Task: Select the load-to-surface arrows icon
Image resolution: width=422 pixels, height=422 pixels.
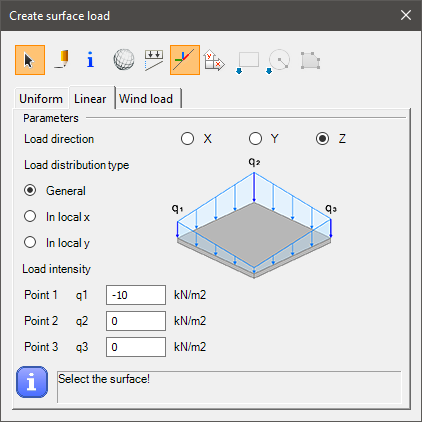Action: (154, 60)
